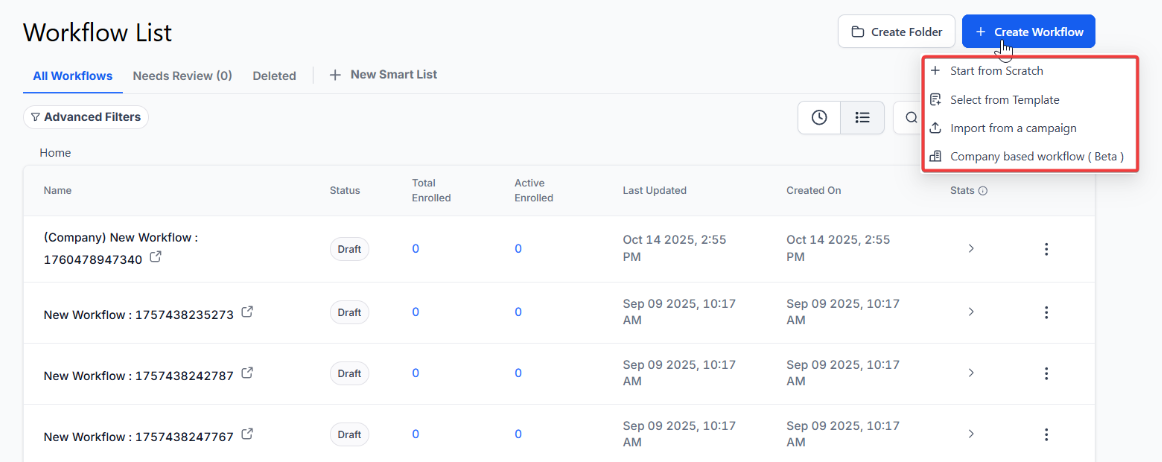Switch to the list view icon
Image resolution: width=1162 pixels, height=462 pixels.
click(x=861, y=118)
